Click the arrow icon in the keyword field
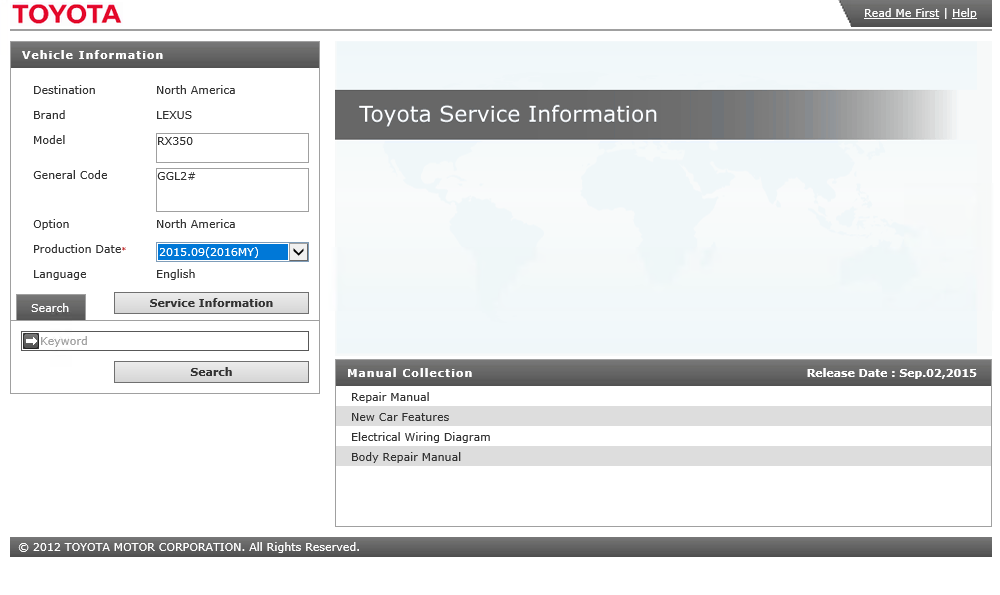 tap(31, 341)
